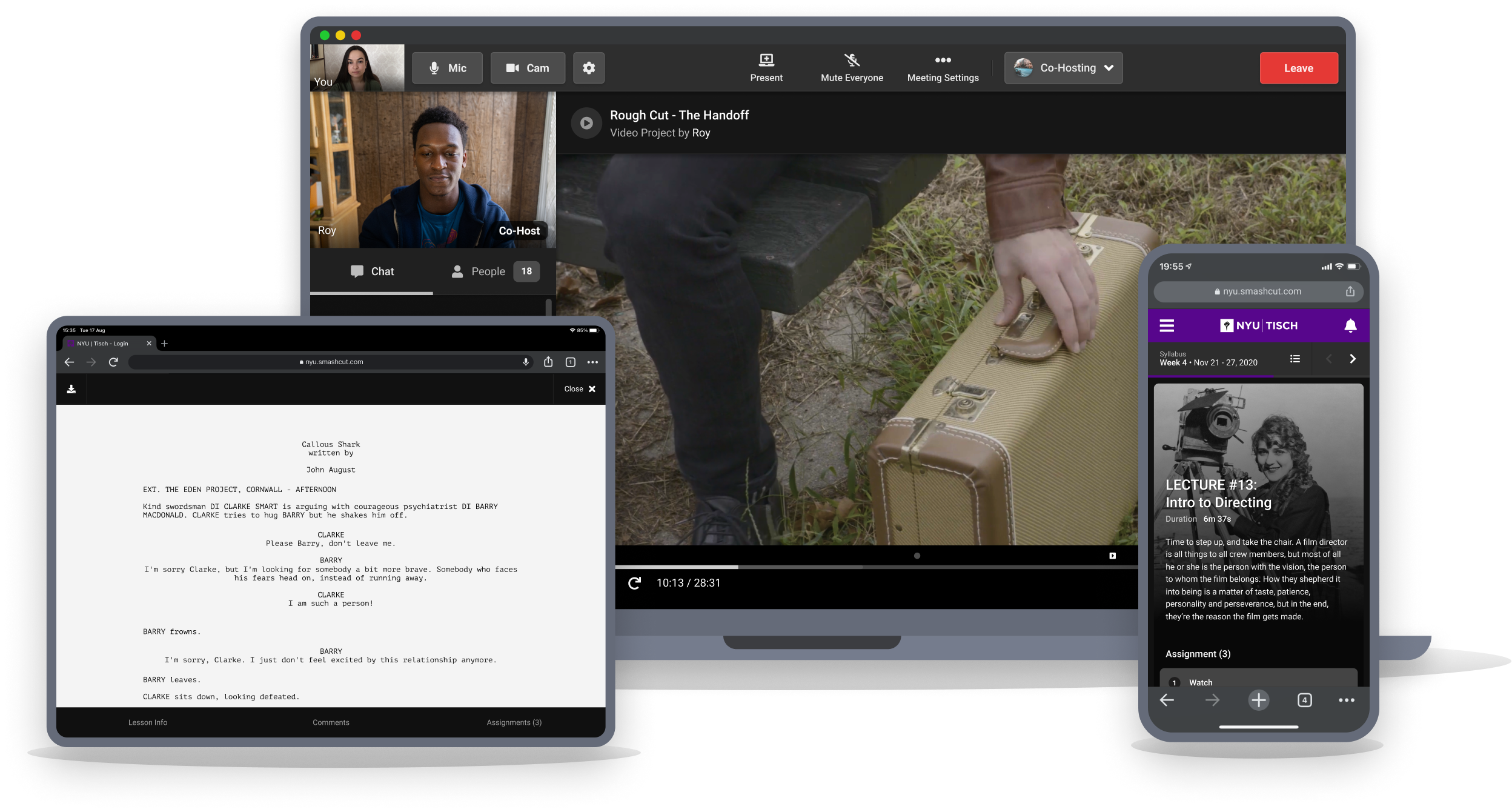Go to next syllabus week chevron
1512x812 pixels.
click(x=1352, y=359)
